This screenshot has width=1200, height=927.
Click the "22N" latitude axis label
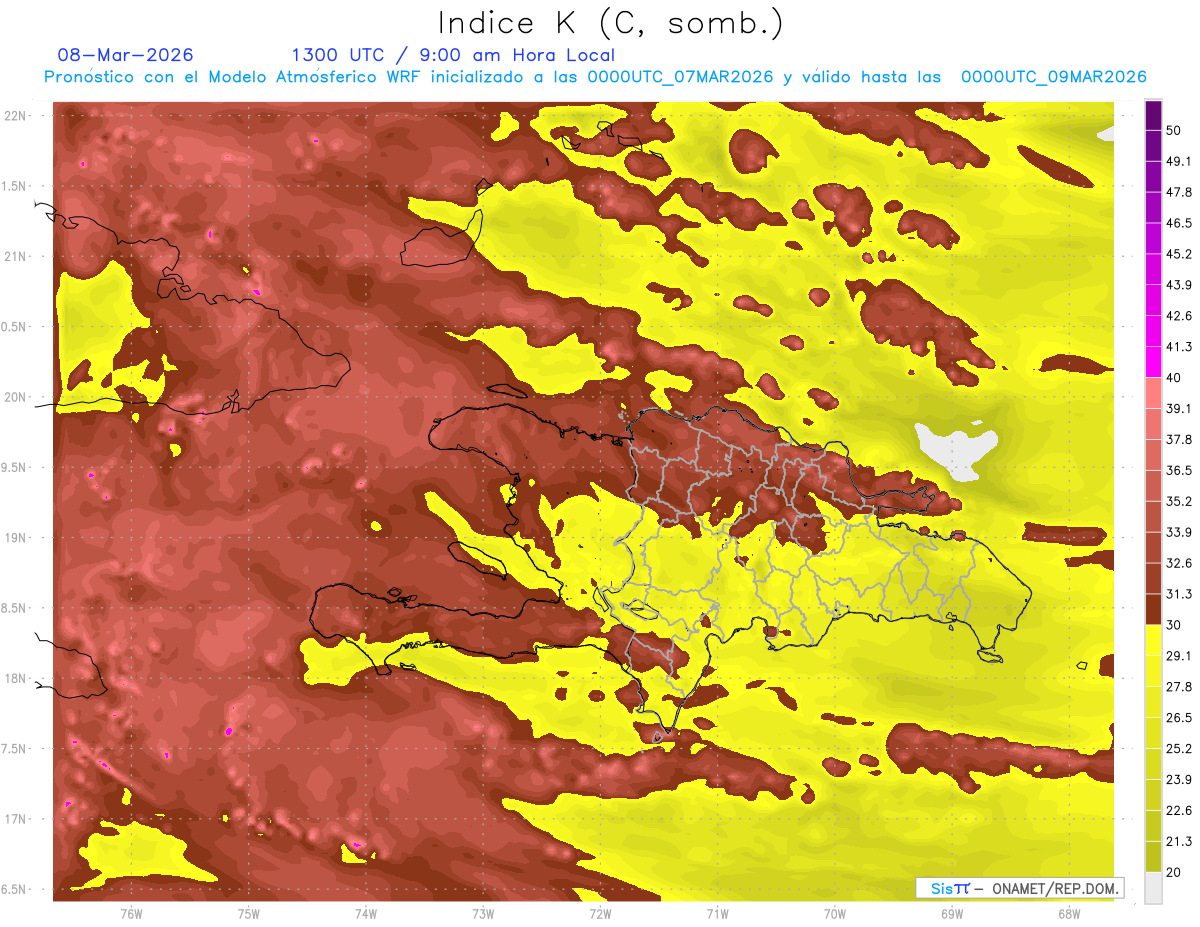[17, 116]
